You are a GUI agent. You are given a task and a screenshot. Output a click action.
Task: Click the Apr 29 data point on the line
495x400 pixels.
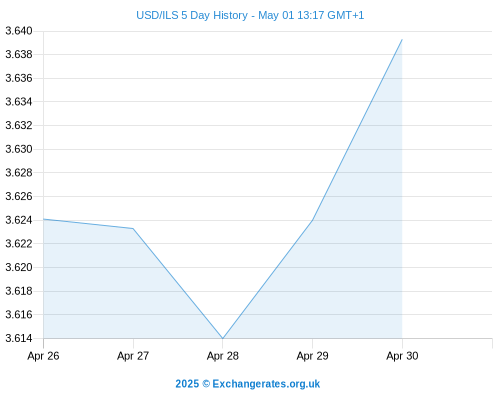[312, 220]
